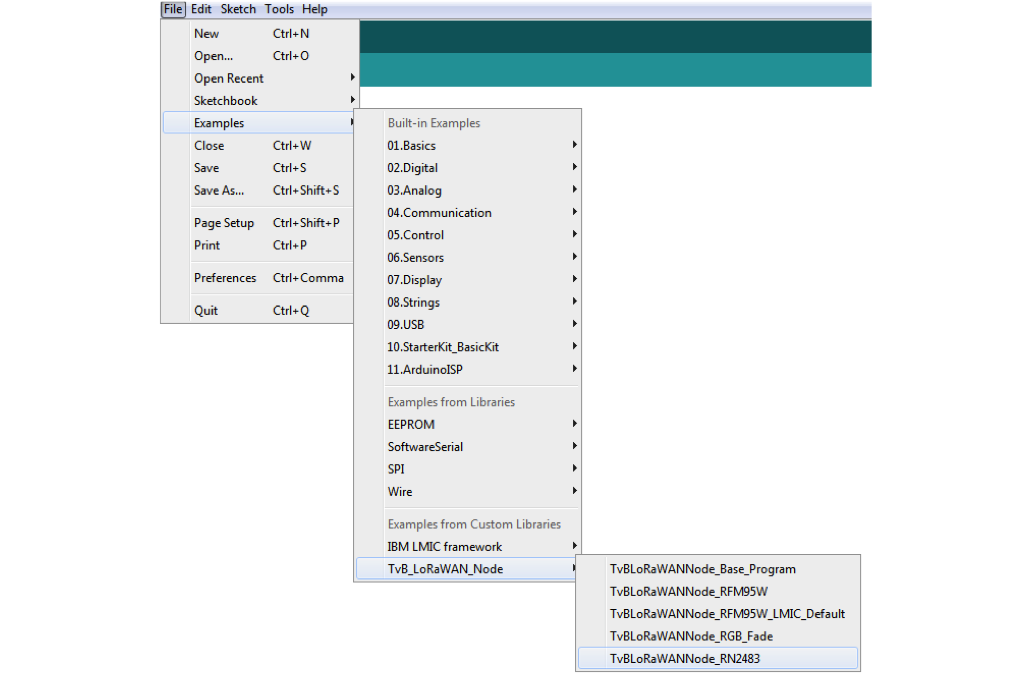Open the Help menu
Screen dimensions: 1032x688
click(x=314, y=9)
